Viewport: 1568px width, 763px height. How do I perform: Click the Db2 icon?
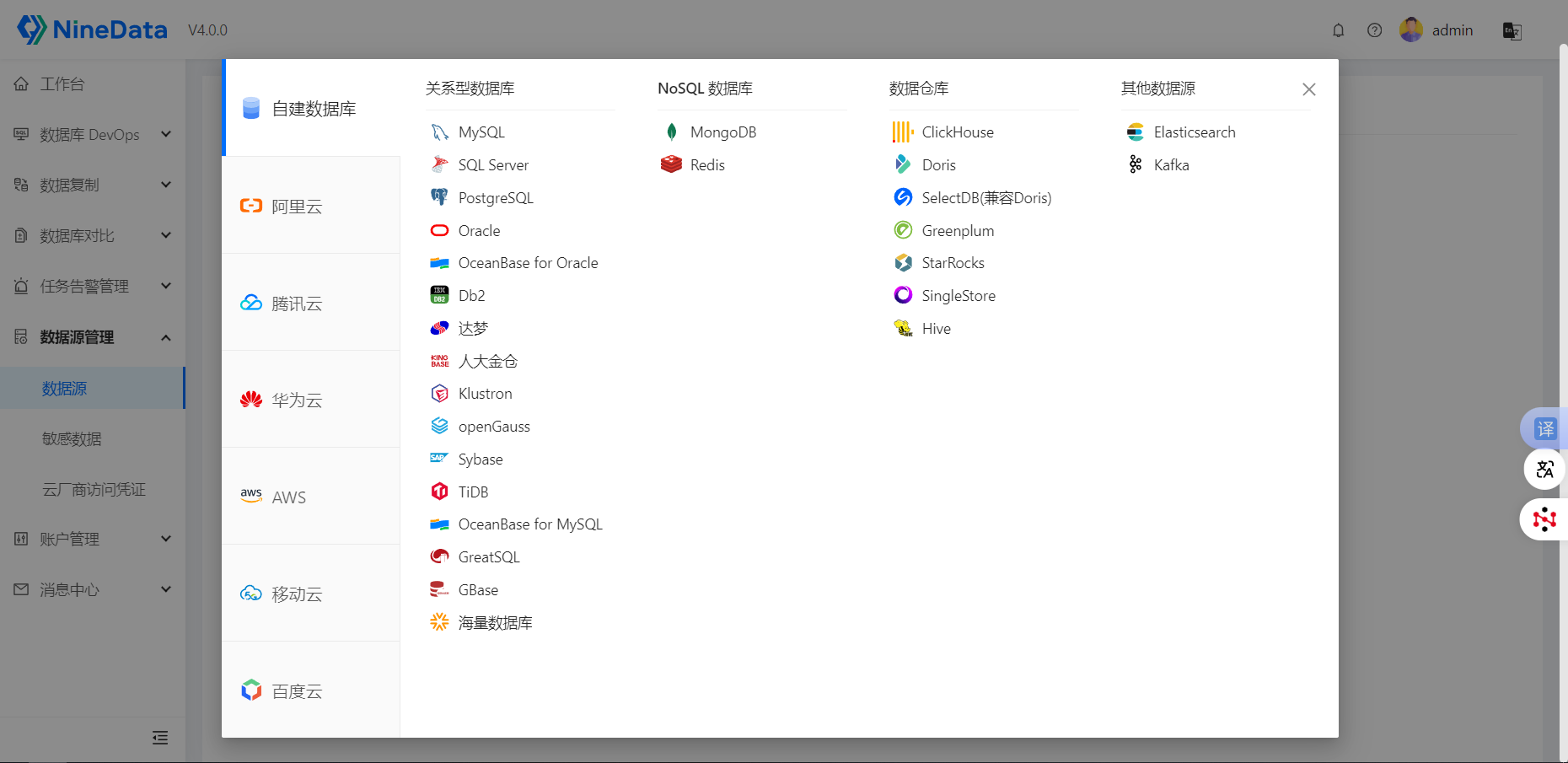click(x=439, y=296)
